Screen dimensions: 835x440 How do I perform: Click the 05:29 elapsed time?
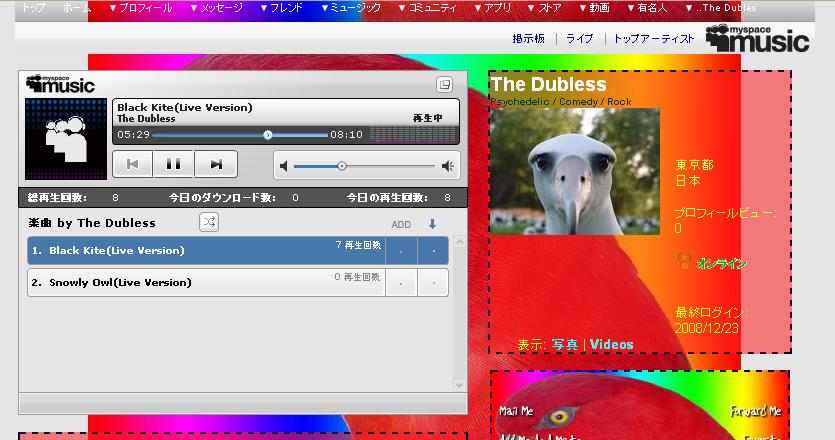click(x=133, y=135)
